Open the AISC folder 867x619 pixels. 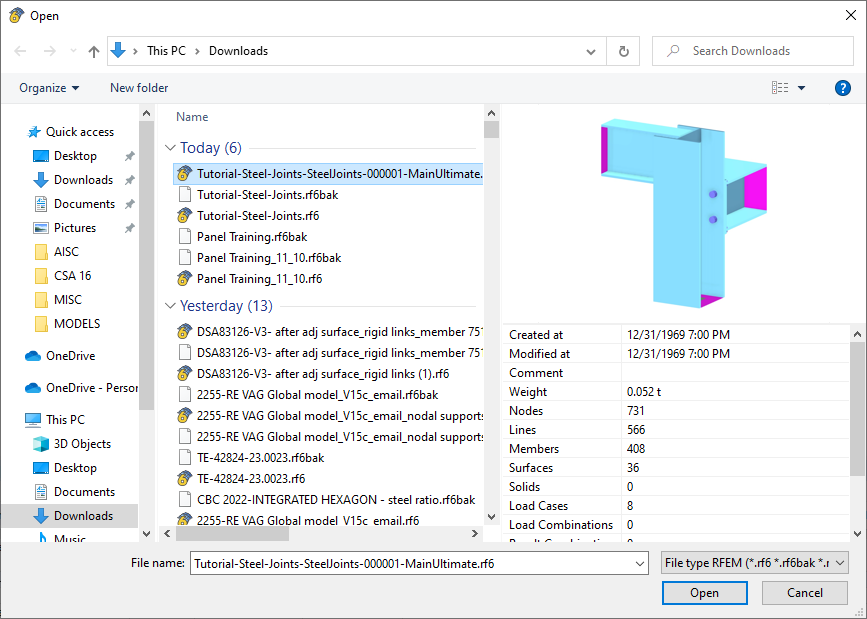[x=57, y=252]
